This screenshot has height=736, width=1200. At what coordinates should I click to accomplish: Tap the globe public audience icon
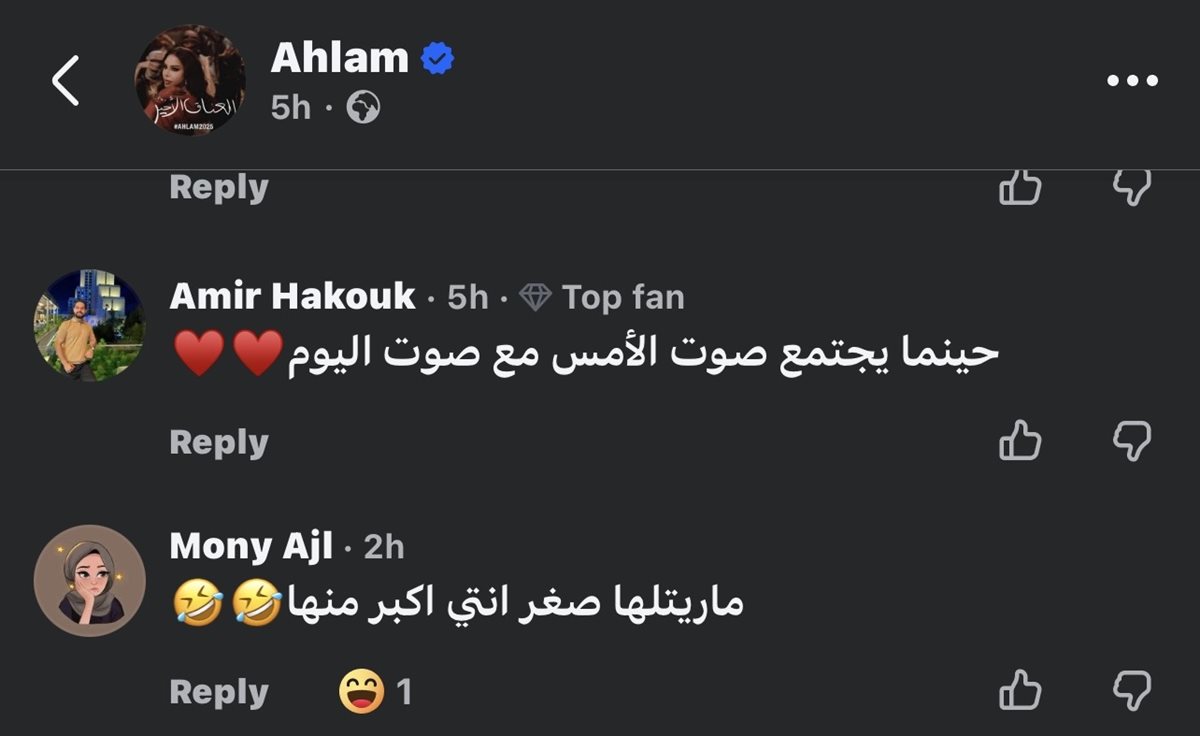[x=363, y=108]
